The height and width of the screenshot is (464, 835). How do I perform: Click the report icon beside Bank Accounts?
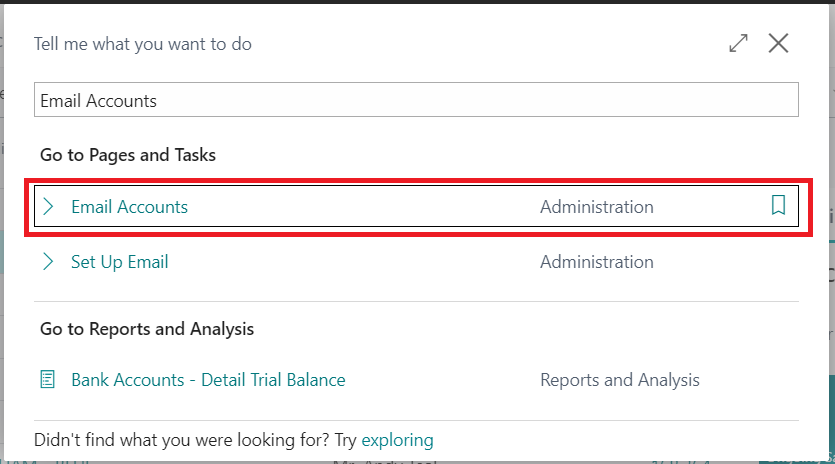(x=47, y=380)
